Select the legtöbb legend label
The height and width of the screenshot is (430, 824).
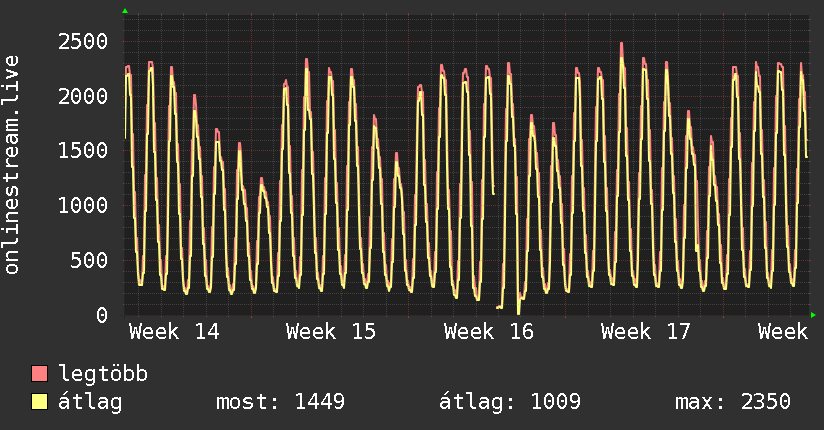(x=103, y=374)
